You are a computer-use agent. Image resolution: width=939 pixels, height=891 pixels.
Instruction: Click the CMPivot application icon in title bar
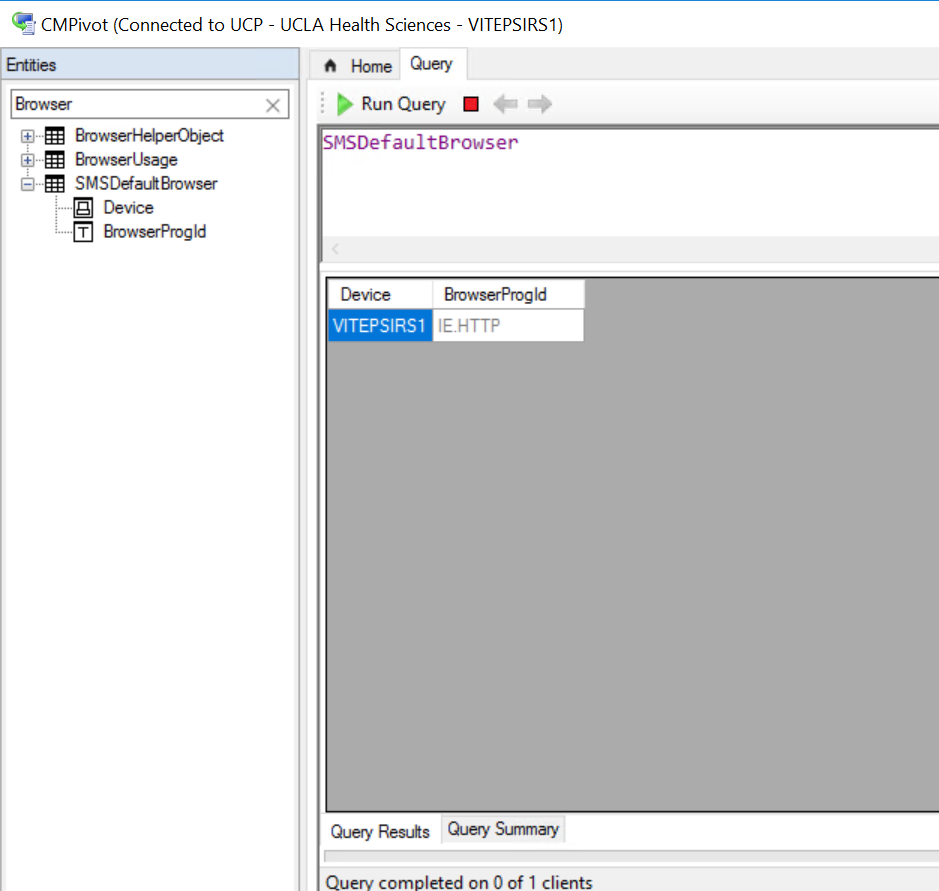tap(23, 23)
